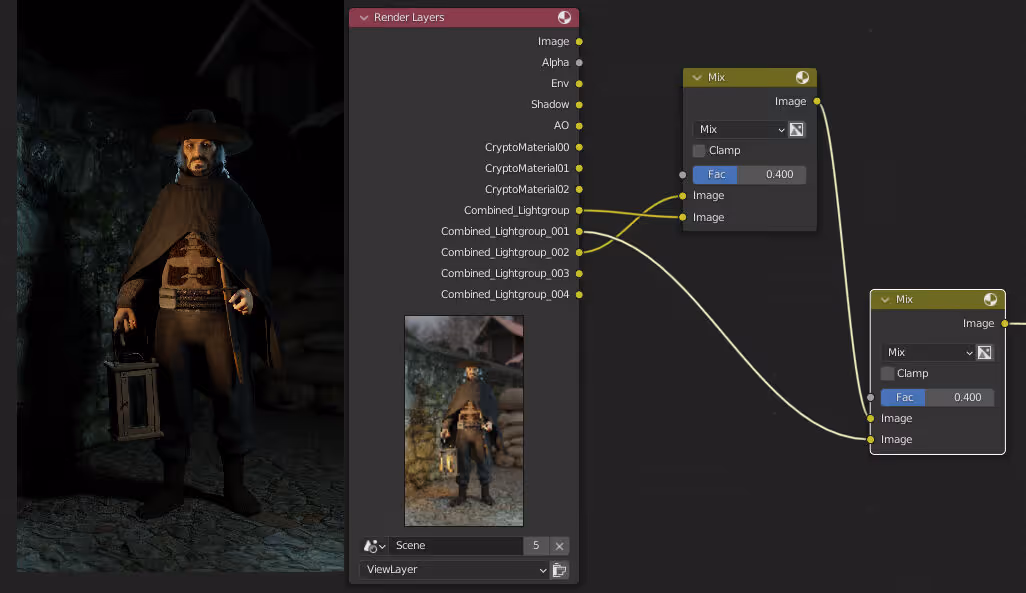
Task: Enable Clamp checkbox on lower Mix node
Action: coord(887,374)
